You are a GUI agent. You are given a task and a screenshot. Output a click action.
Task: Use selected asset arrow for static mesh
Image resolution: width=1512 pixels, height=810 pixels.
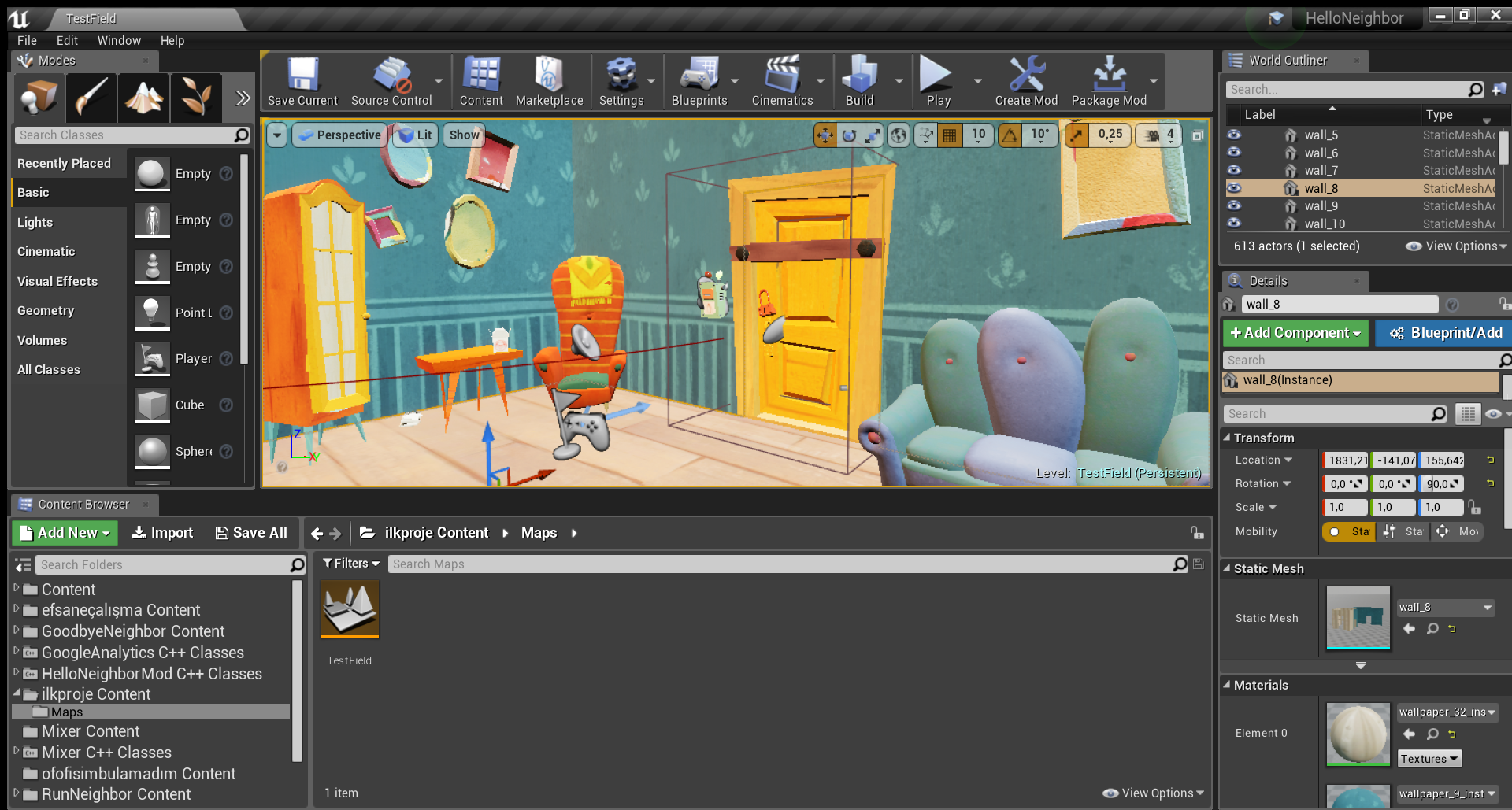click(x=1409, y=628)
